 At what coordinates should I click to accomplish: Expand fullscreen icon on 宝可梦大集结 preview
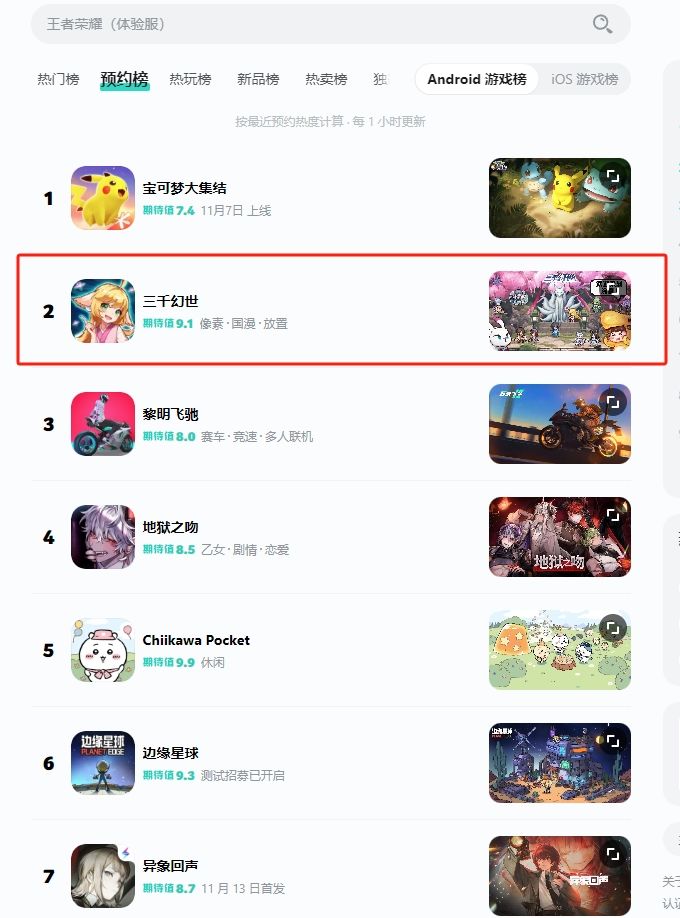(613, 176)
